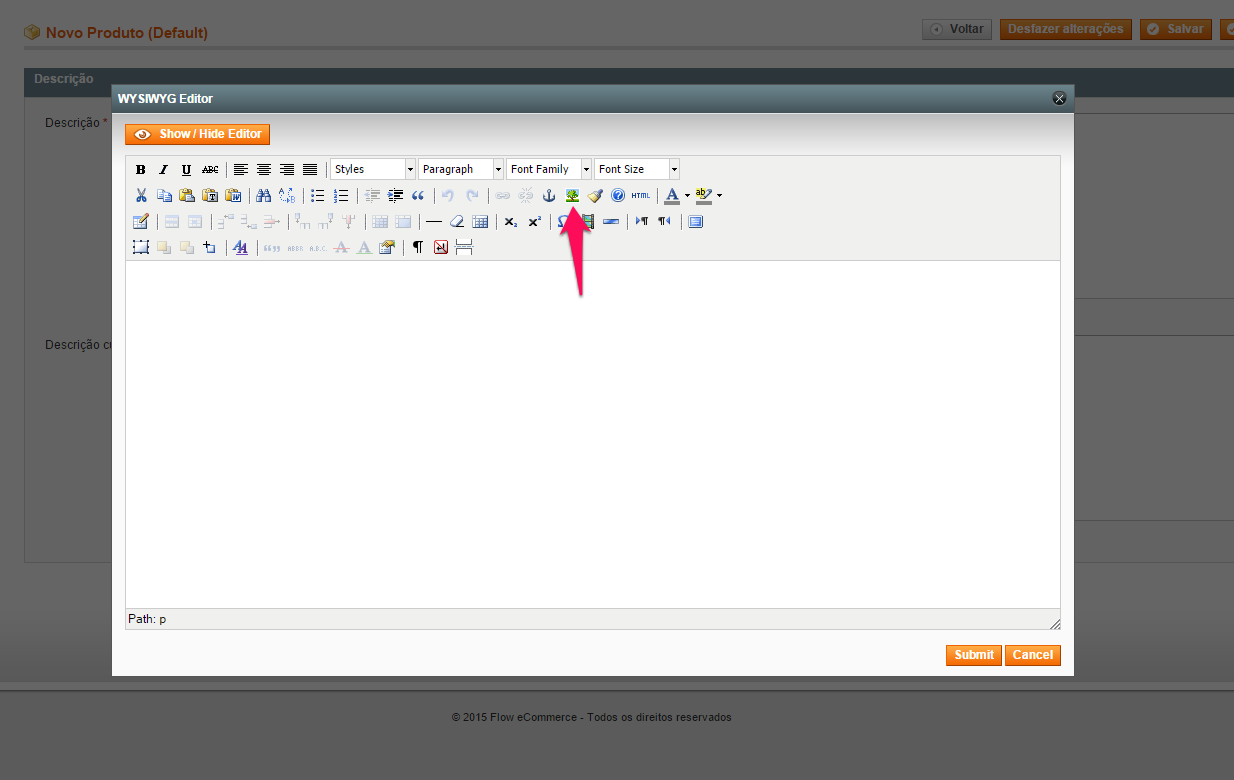Image resolution: width=1234 pixels, height=780 pixels.
Task: Align text center
Action: coord(264,169)
